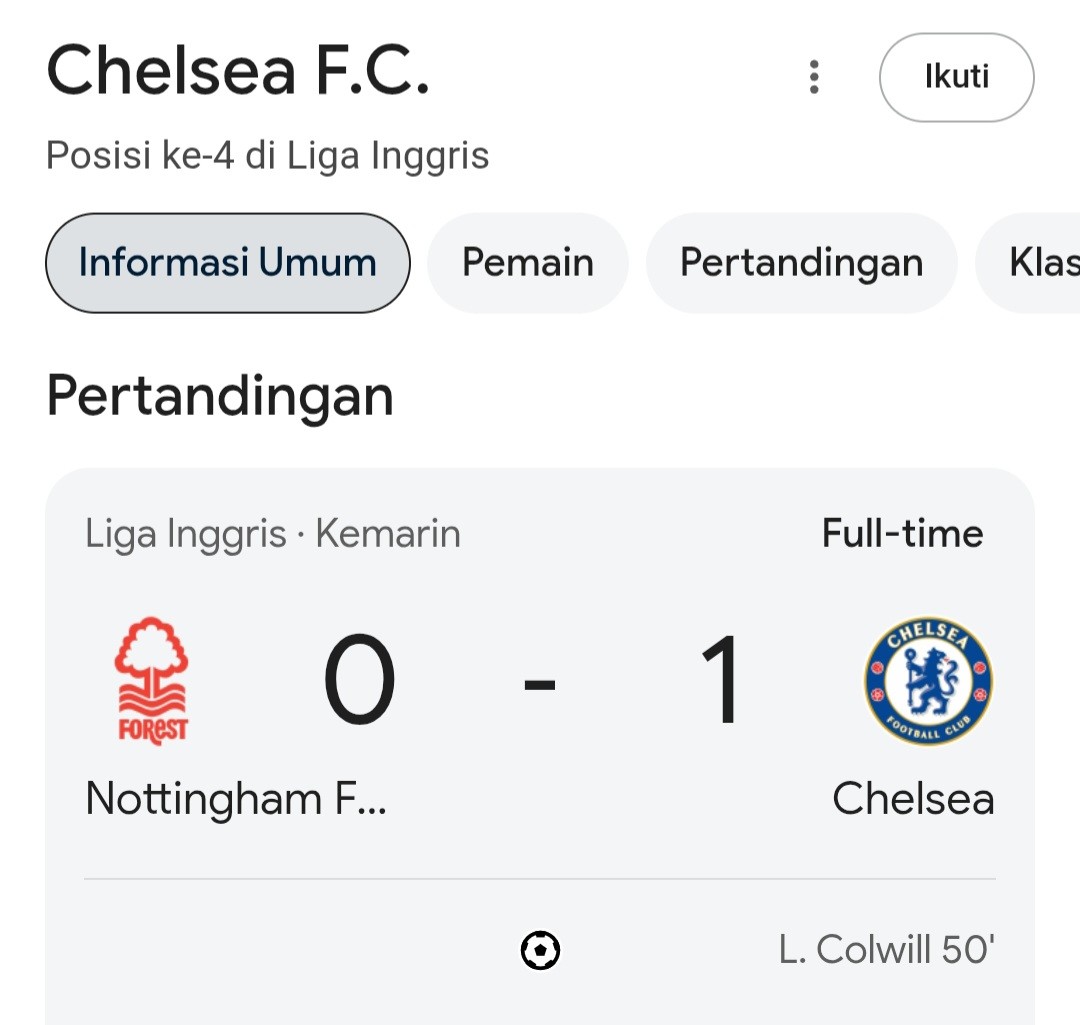1080x1025 pixels.
Task: Click the Full-time match status
Action: click(902, 533)
